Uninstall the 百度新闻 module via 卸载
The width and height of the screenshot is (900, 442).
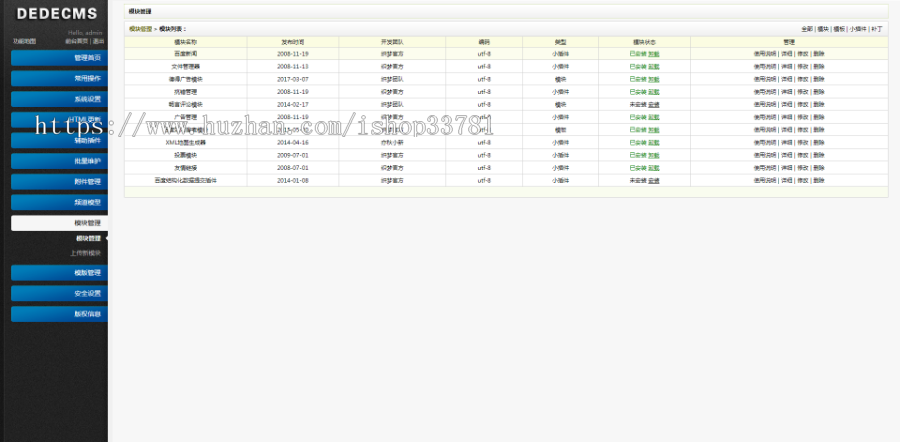point(654,53)
